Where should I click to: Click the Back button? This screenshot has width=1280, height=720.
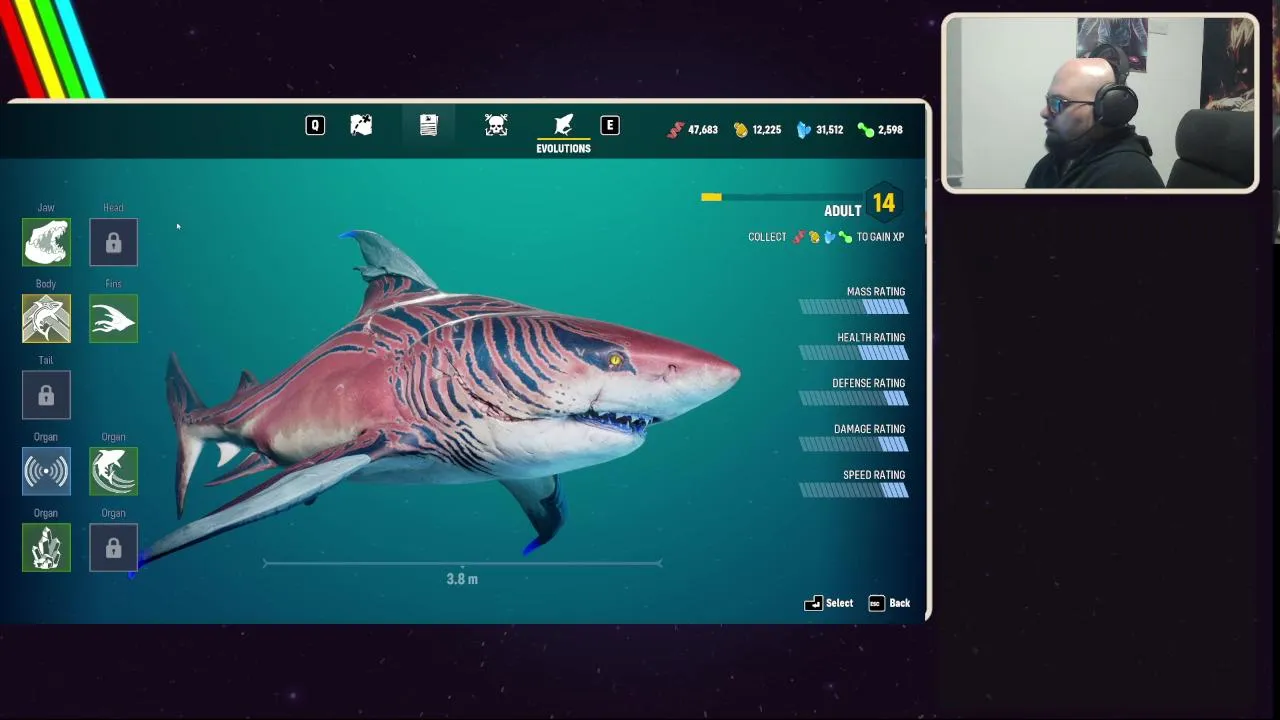tap(889, 603)
